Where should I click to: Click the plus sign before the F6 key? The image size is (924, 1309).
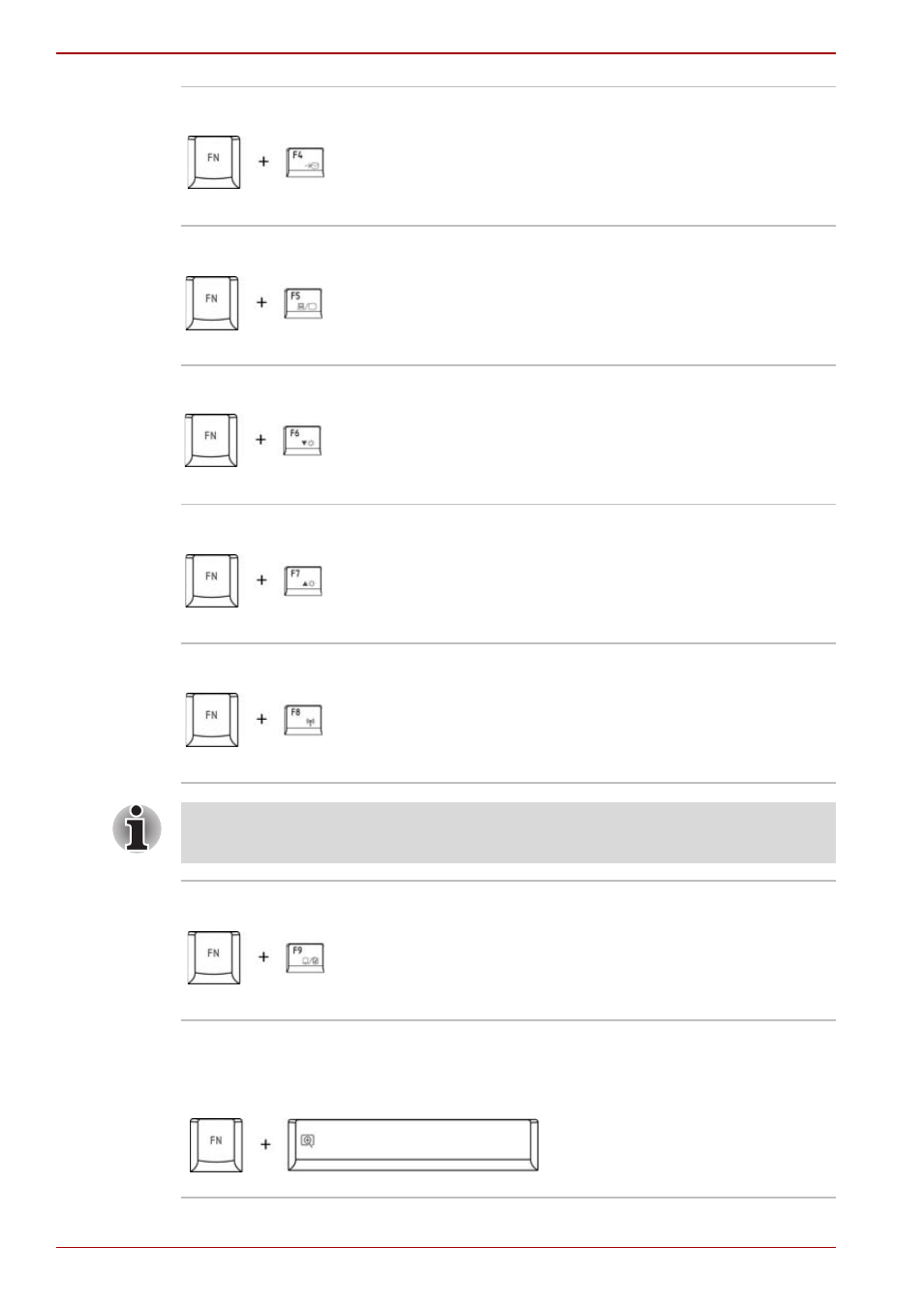click(261, 439)
